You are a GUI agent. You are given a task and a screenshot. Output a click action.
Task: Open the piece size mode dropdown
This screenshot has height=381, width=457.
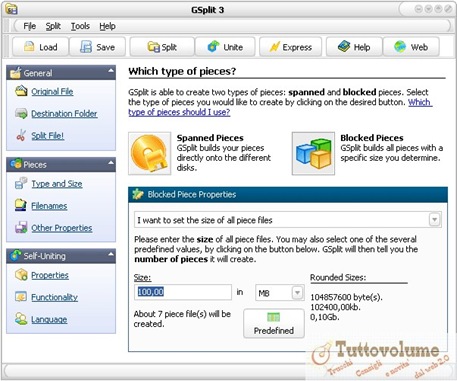pyautogui.click(x=434, y=220)
